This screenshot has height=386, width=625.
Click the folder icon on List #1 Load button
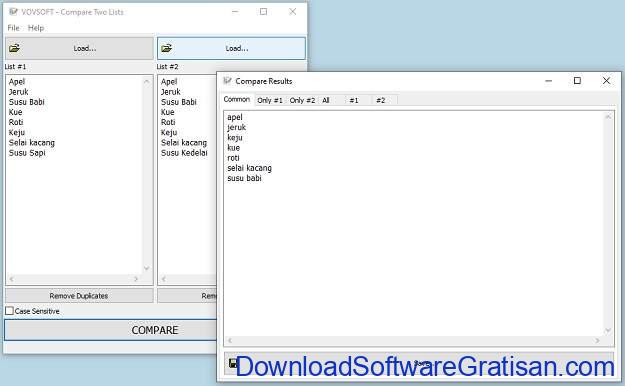[14, 48]
